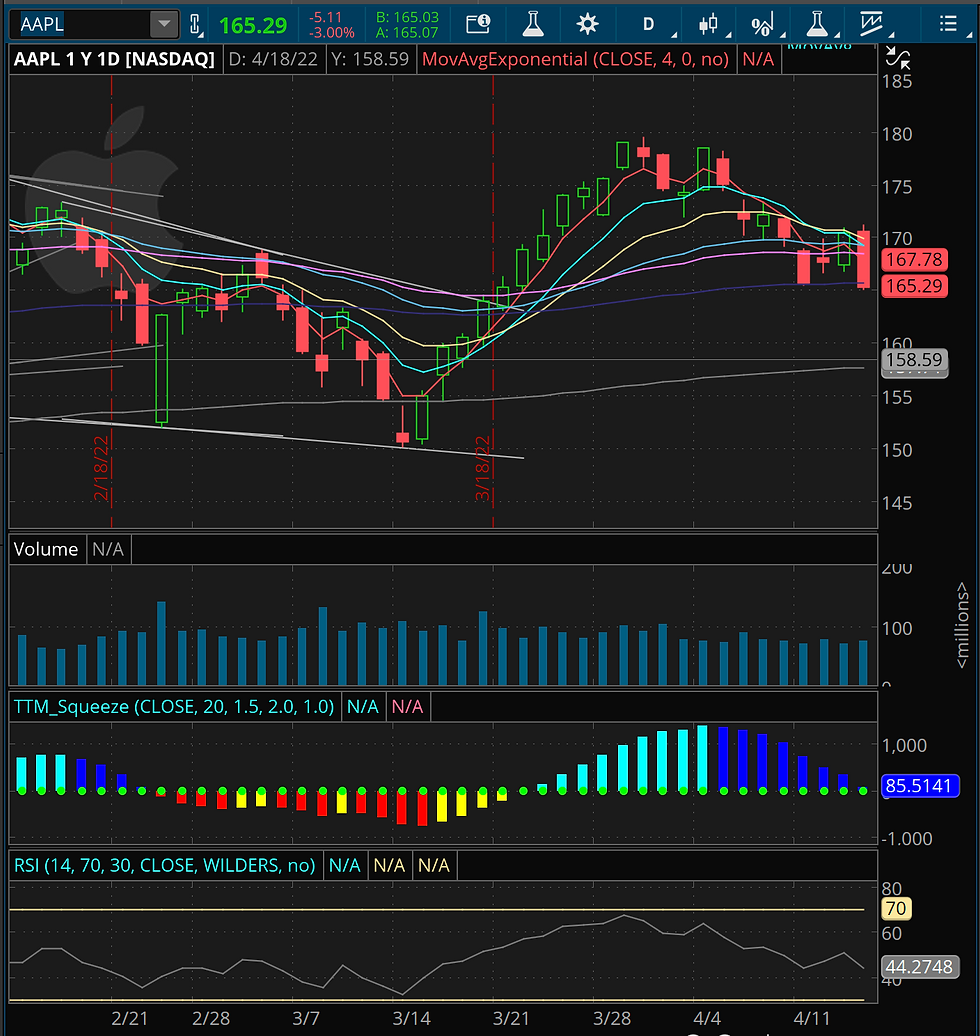Click the last price 165.29 in toolbar

(253, 26)
